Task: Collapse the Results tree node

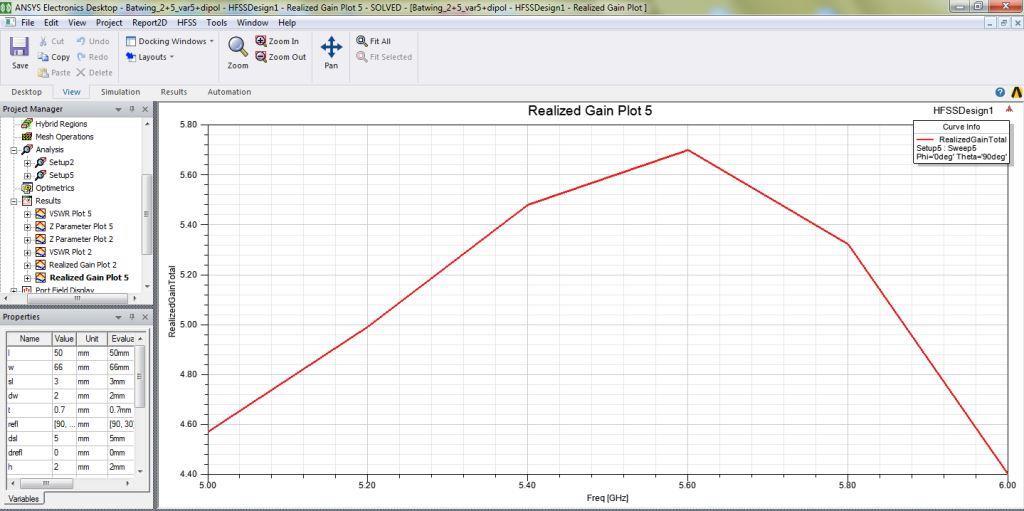Action: 15,201
